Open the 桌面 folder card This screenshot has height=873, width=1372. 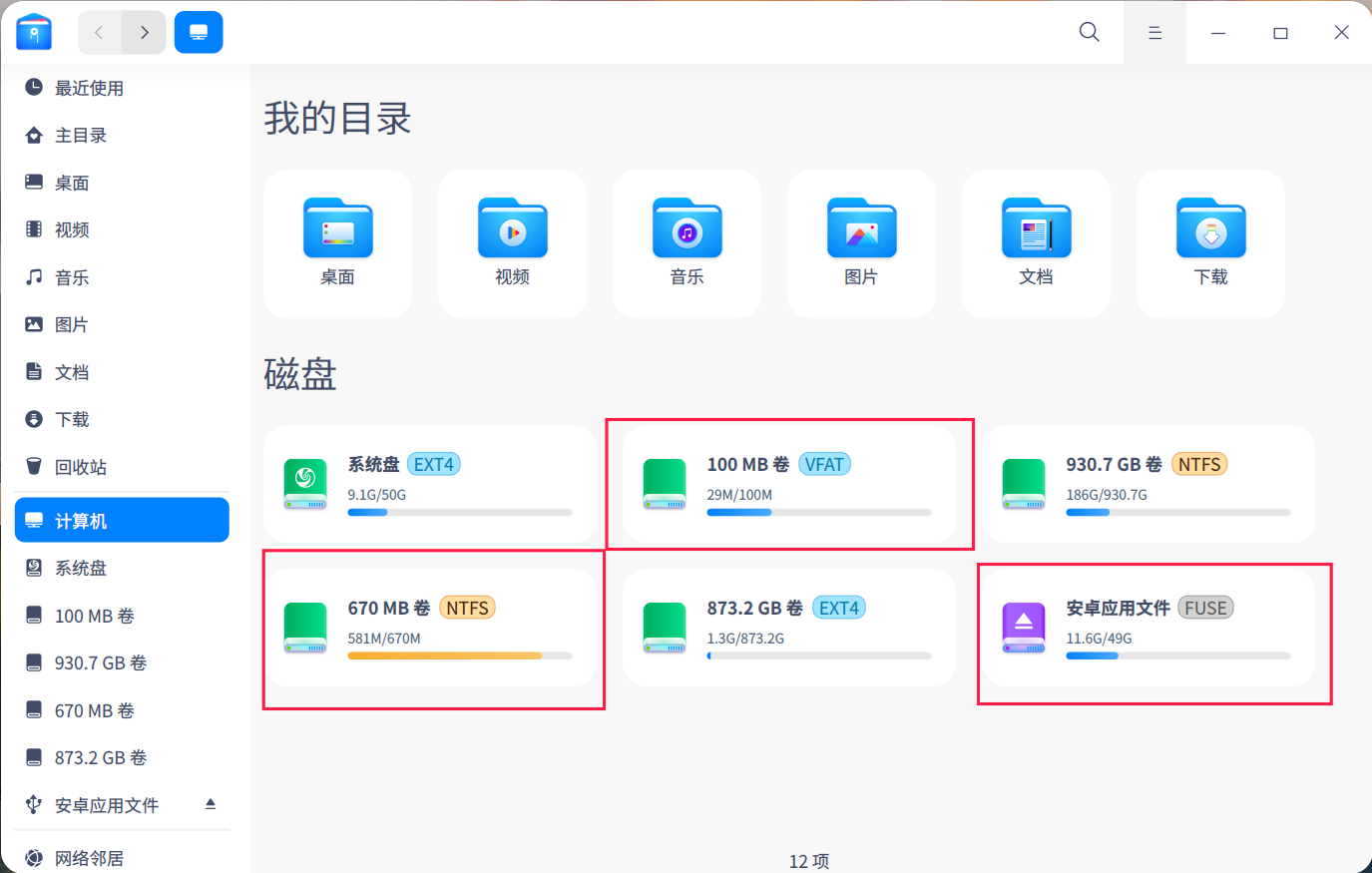point(337,242)
